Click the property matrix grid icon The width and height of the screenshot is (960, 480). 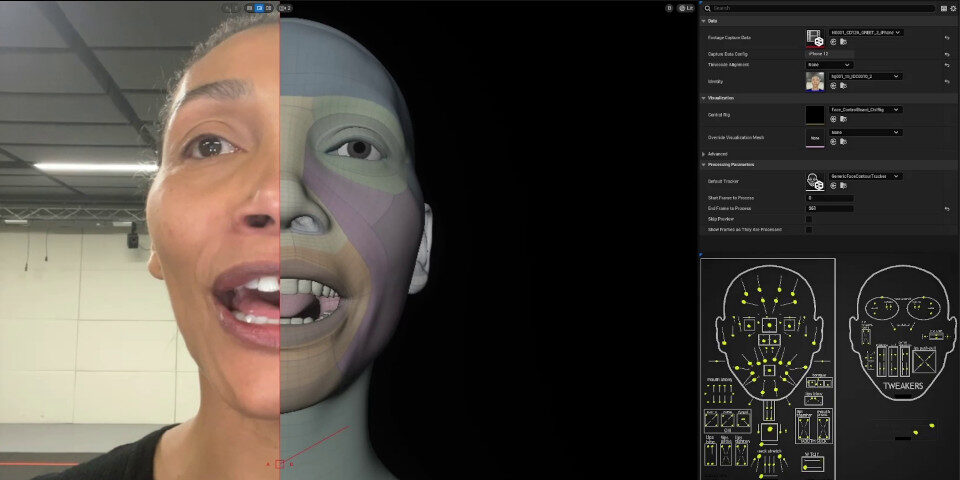(943, 8)
